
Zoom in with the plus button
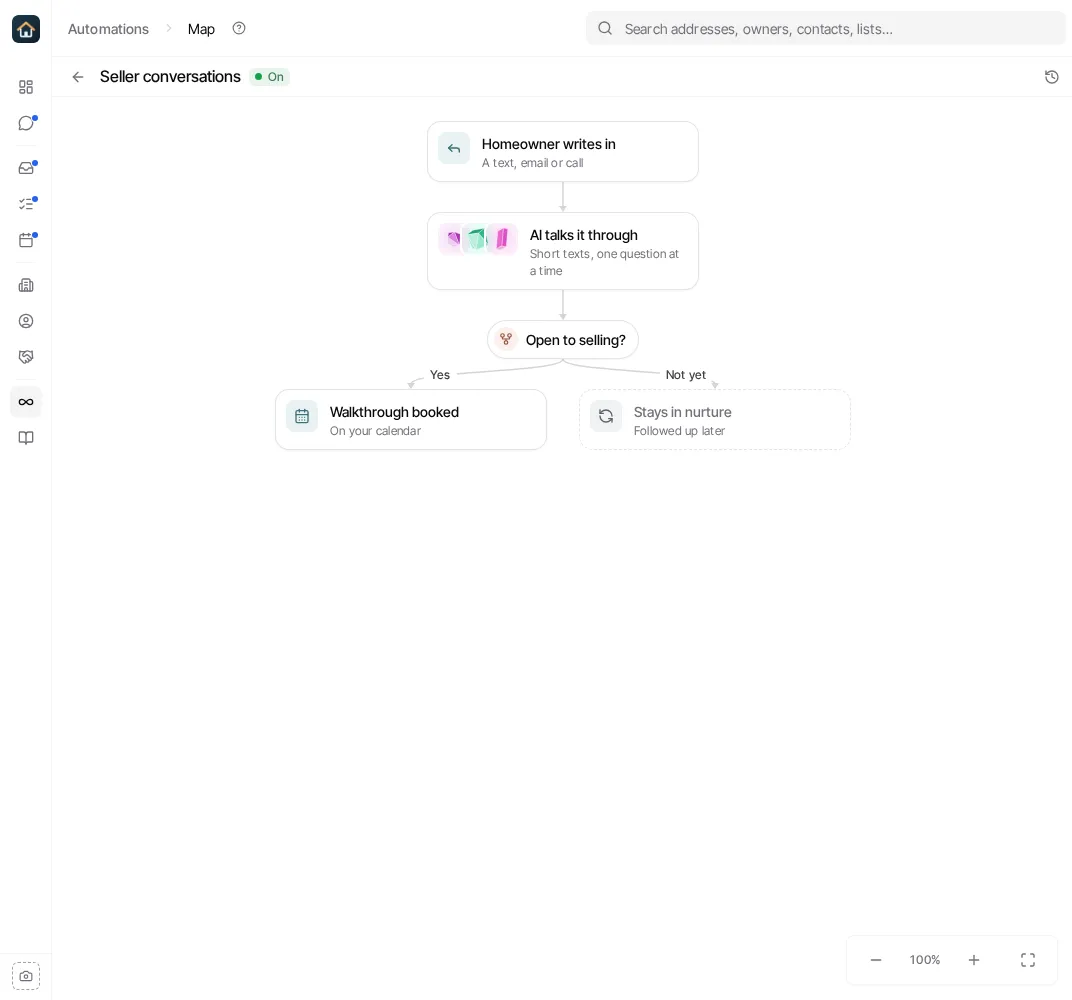click(x=974, y=960)
